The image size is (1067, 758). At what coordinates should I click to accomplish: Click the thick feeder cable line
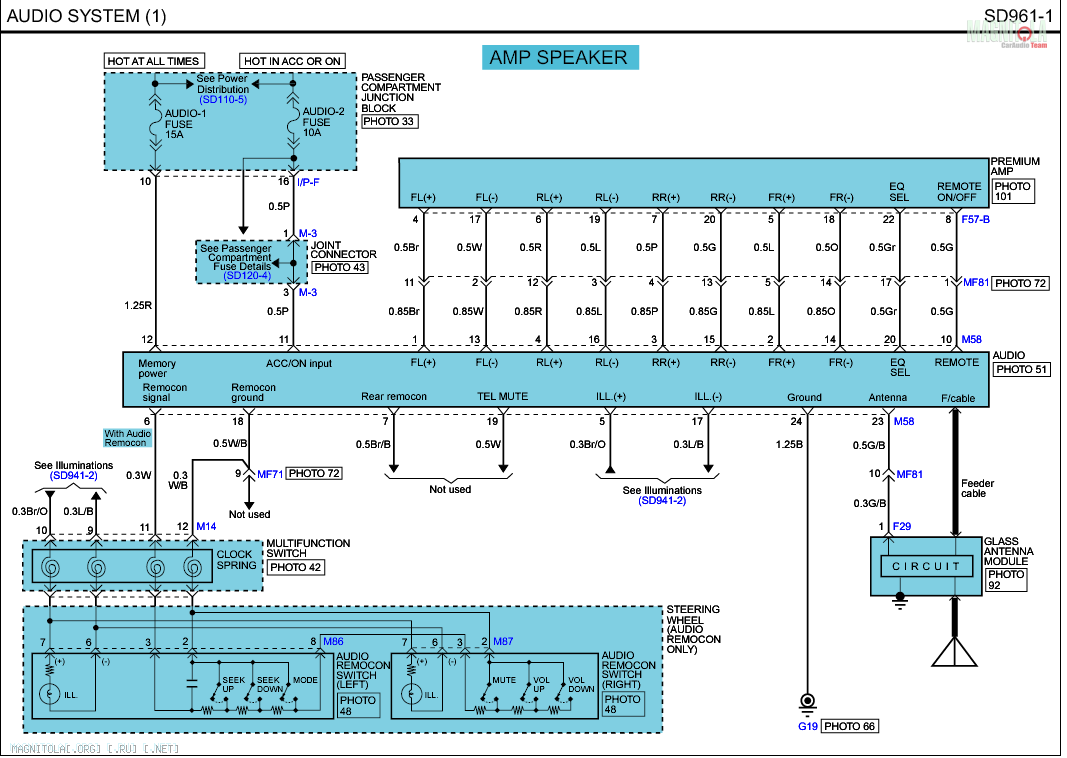click(956, 470)
